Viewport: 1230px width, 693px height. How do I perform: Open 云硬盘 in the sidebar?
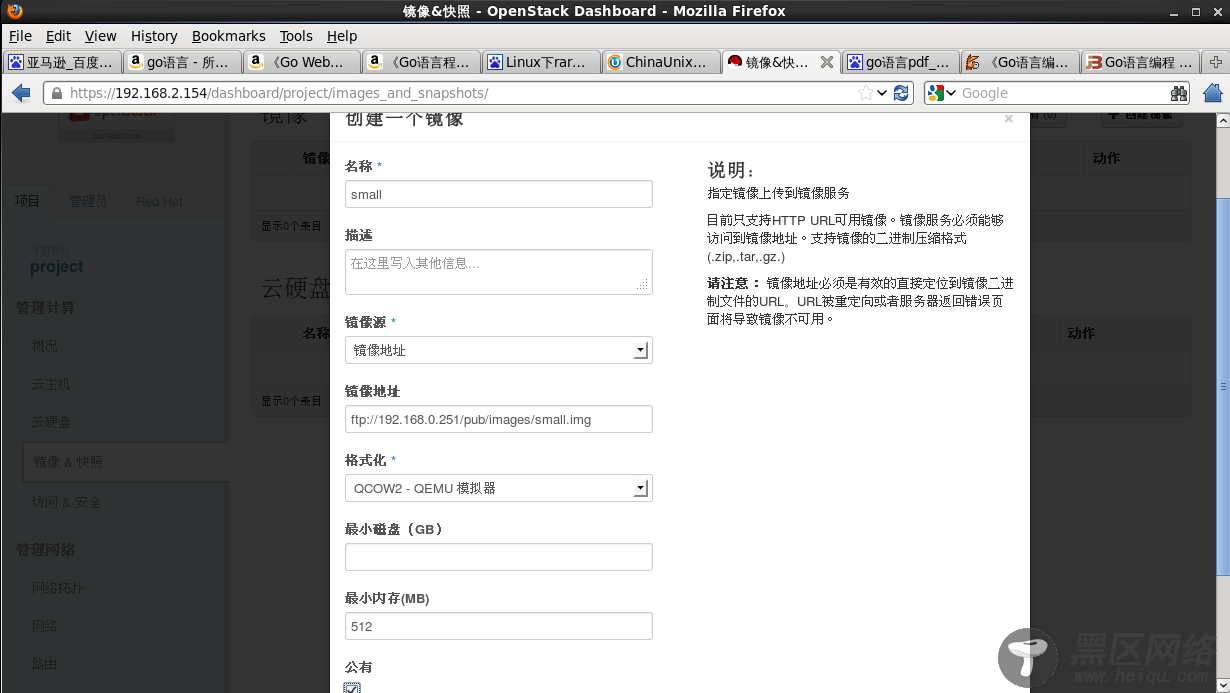click(51, 422)
